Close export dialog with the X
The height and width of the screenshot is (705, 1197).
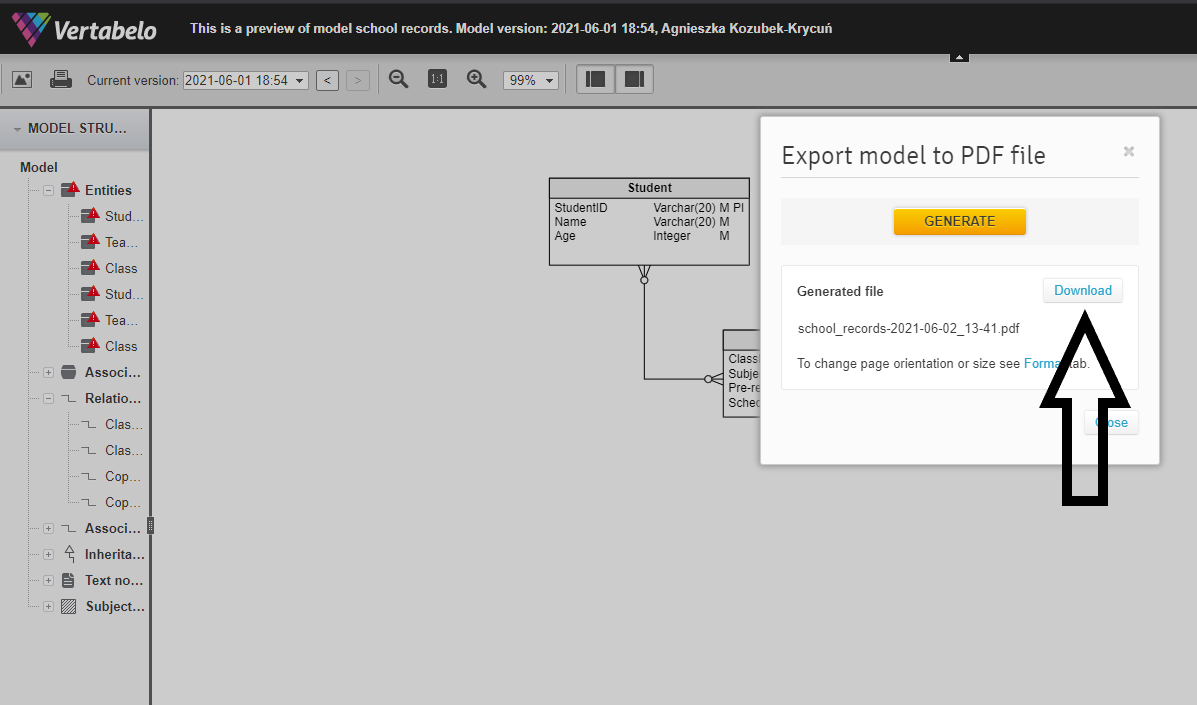pyautogui.click(x=1128, y=151)
